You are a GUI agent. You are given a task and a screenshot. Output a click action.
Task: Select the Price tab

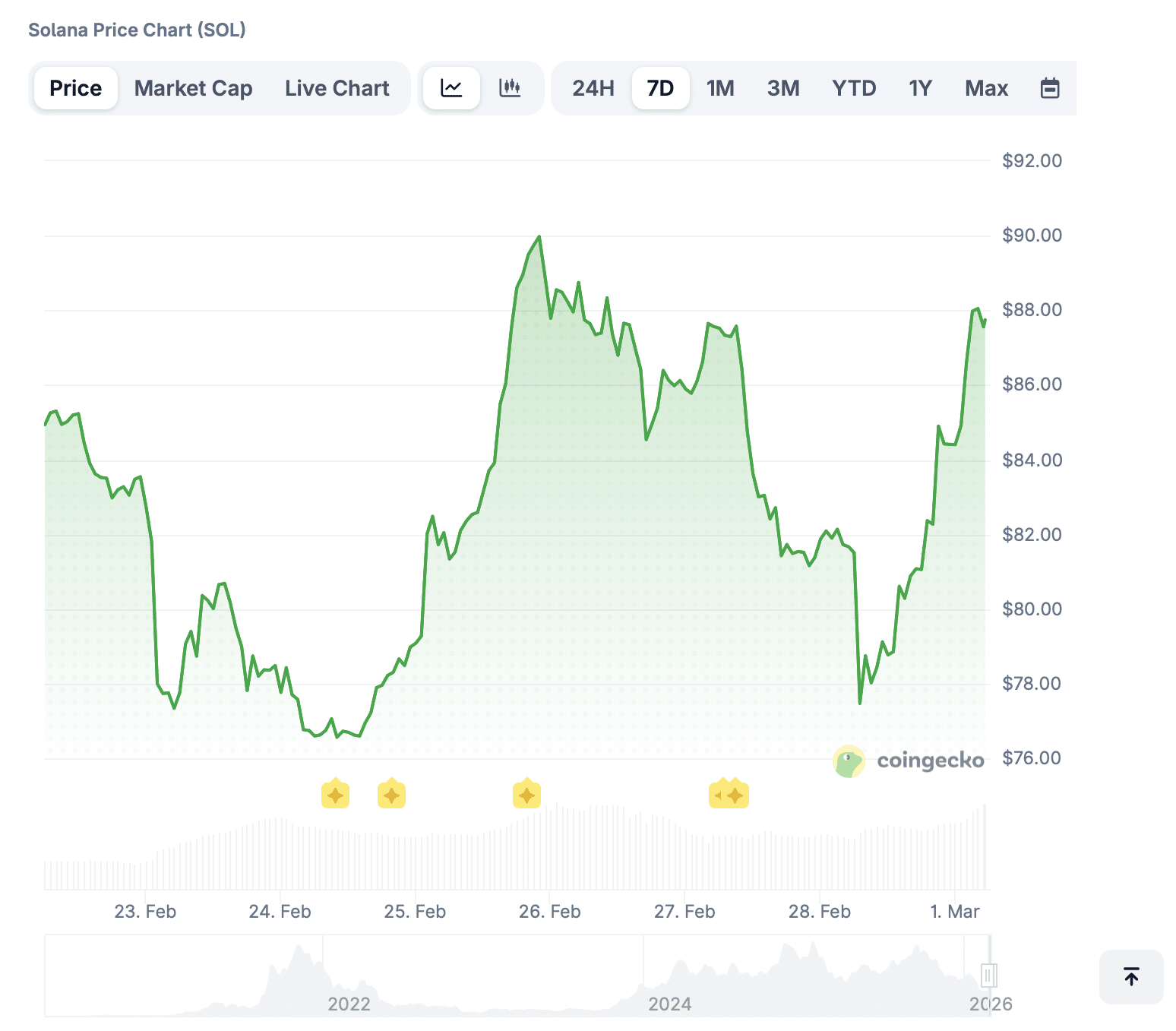click(x=75, y=88)
